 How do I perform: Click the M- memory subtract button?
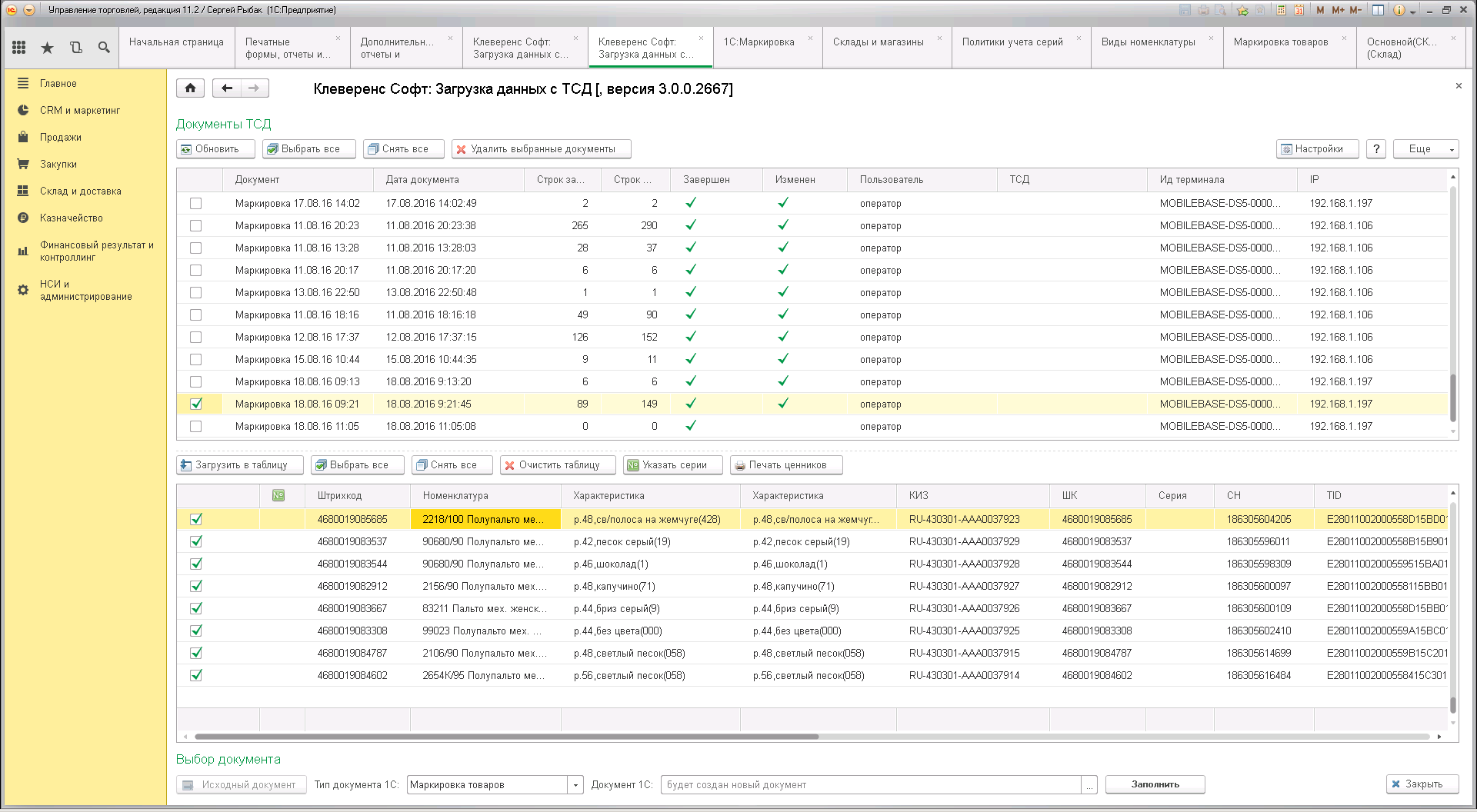click(1355, 10)
